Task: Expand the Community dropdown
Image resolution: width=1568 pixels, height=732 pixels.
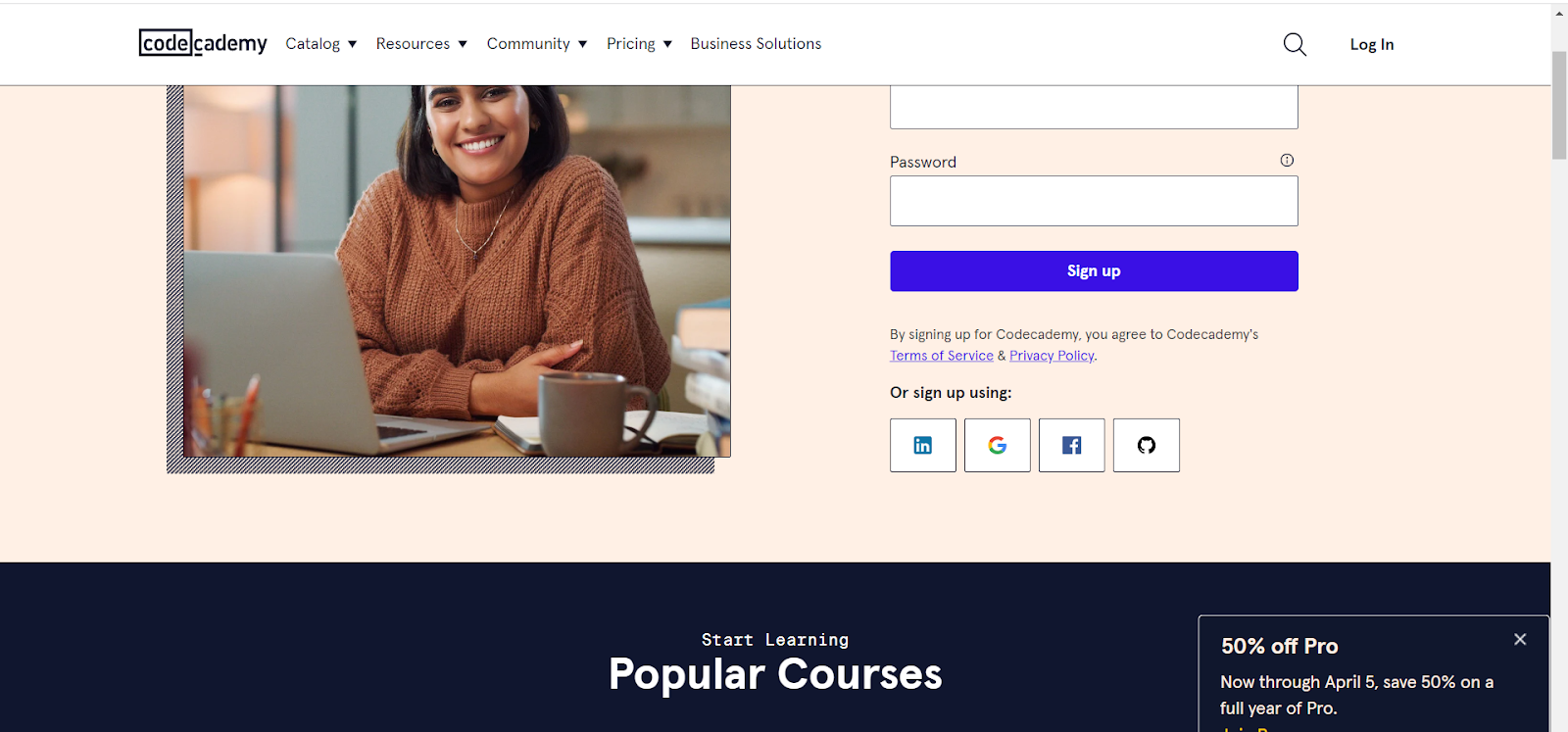Action: click(537, 44)
